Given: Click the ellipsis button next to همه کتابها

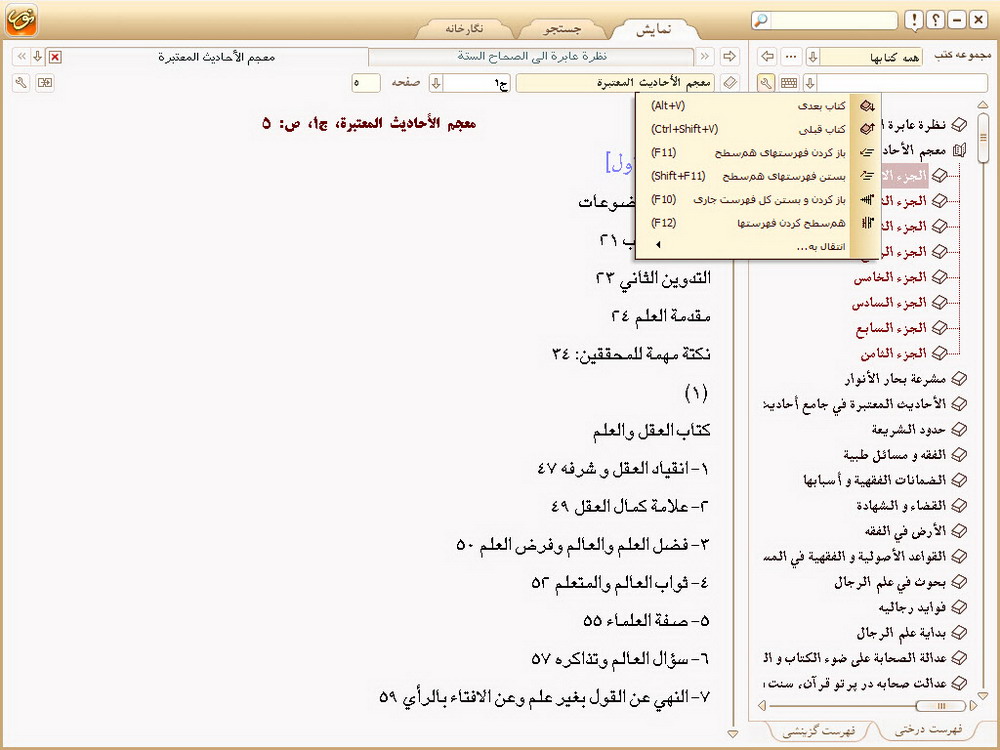Looking at the screenshot, I should point(791,57).
